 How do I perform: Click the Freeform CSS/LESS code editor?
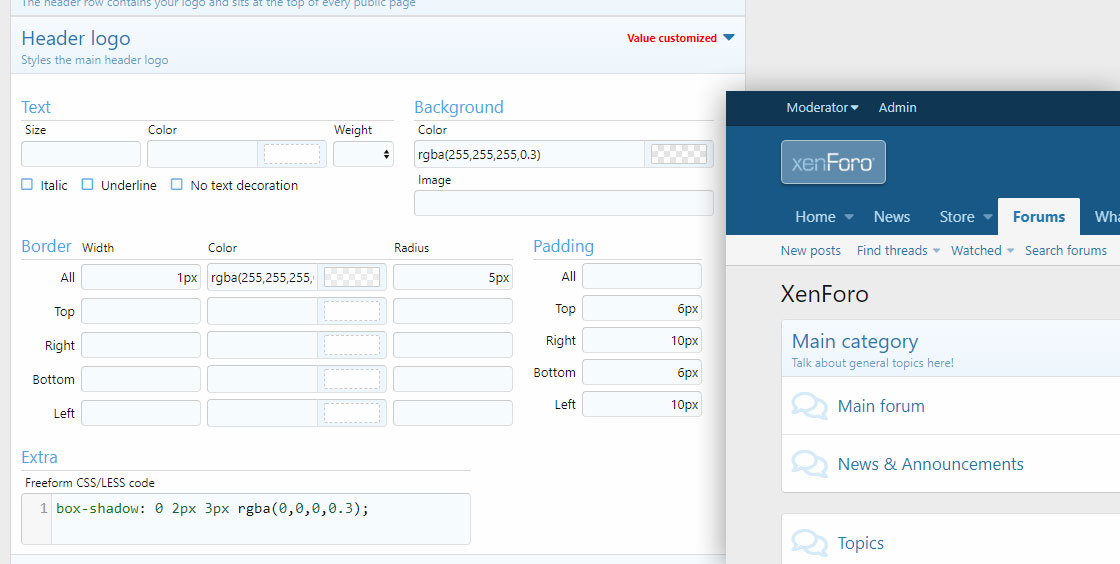tap(259, 518)
